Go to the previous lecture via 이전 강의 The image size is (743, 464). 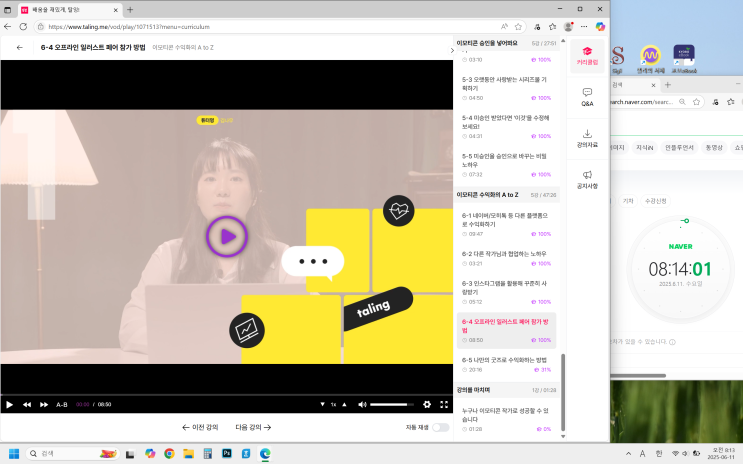200,427
